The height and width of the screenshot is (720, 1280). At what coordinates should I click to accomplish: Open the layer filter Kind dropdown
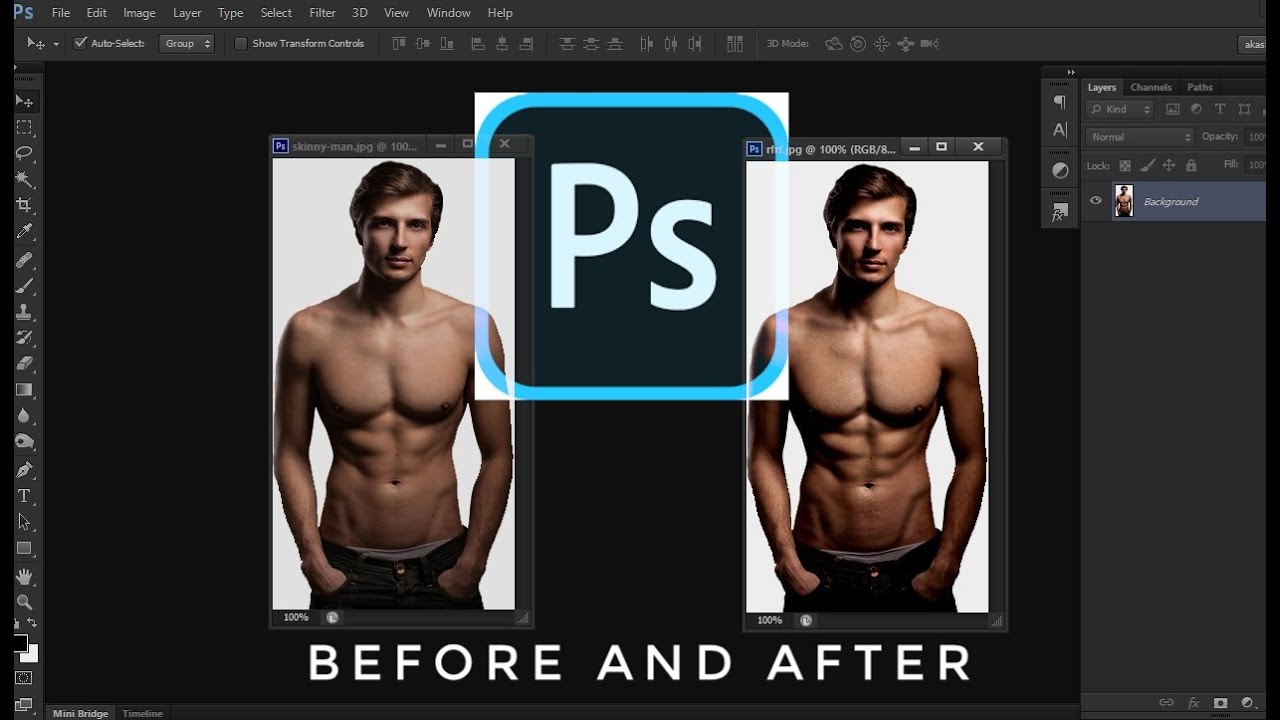tap(1120, 109)
